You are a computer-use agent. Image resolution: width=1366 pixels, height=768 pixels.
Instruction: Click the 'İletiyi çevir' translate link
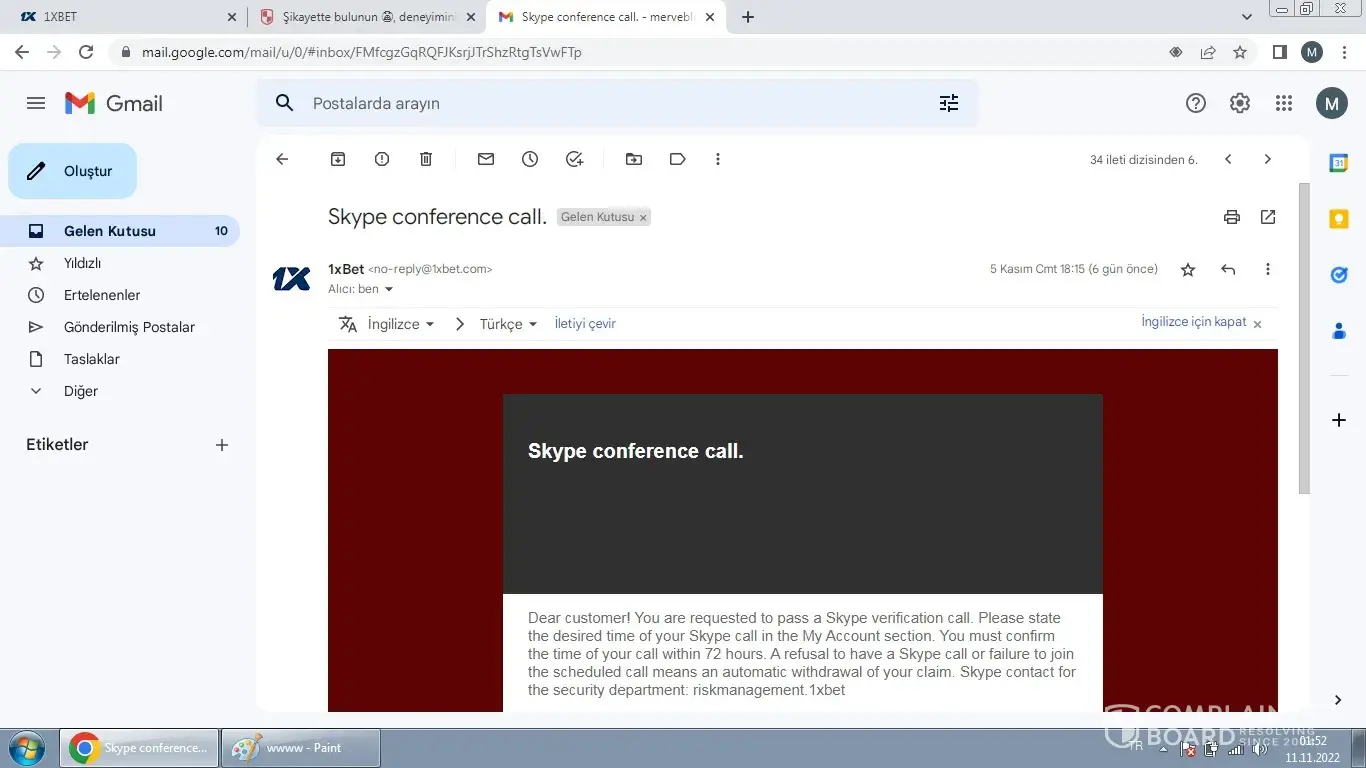click(585, 324)
